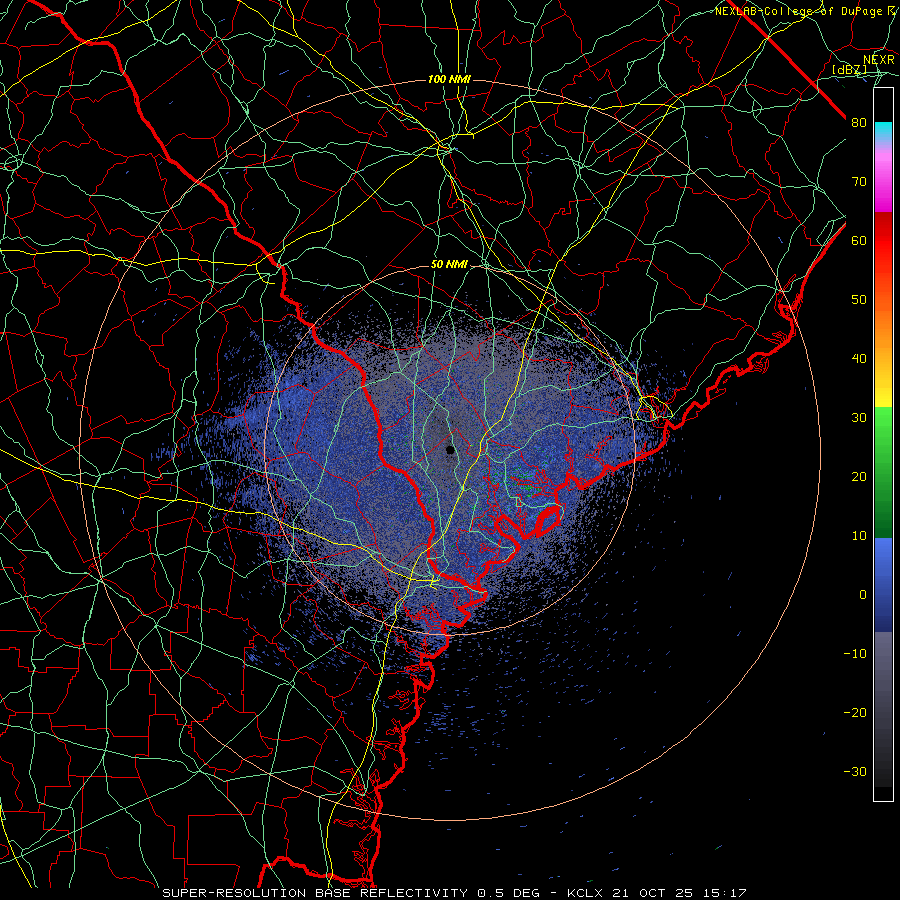Click the -10 value on the dBZ scale
900x900 pixels.
pyautogui.click(x=855, y=653)
